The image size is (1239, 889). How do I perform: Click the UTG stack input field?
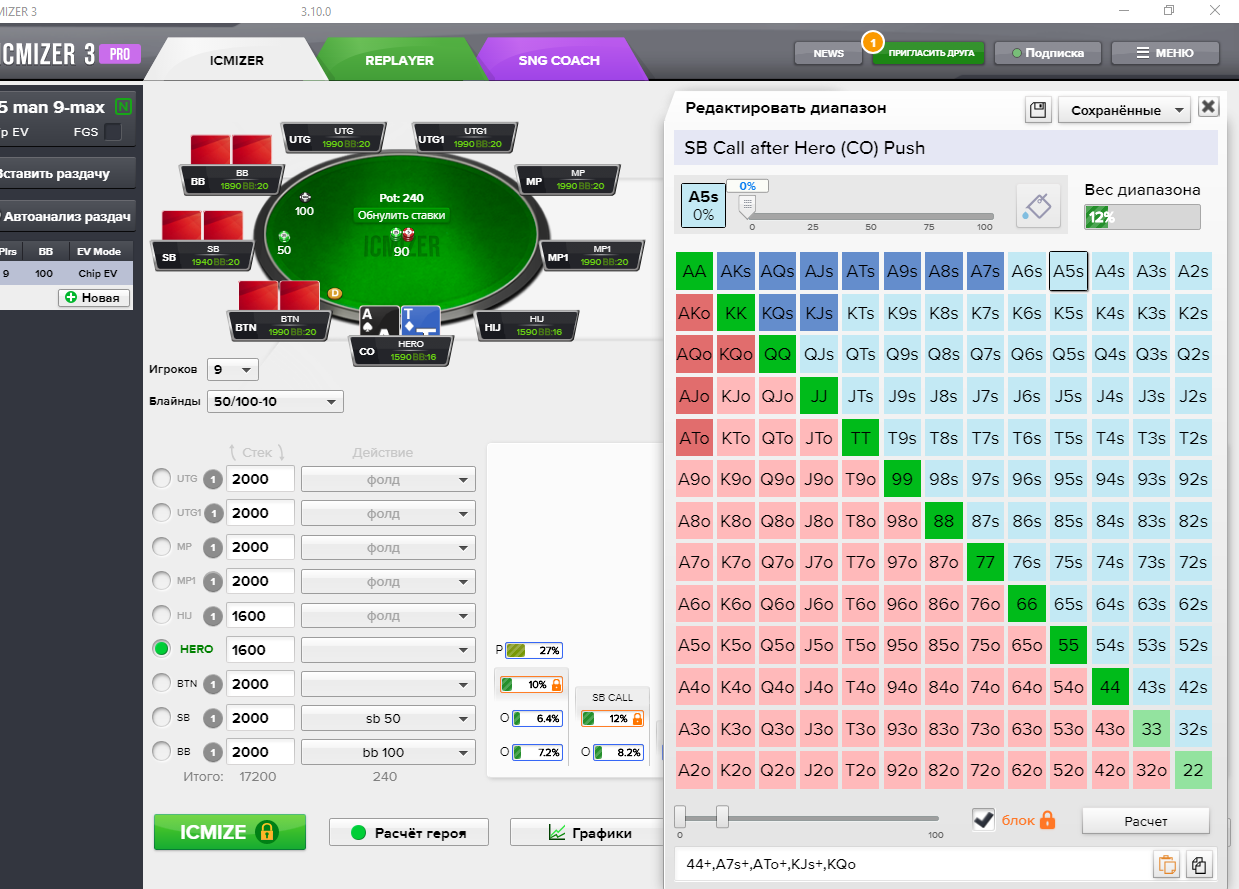tap(260, 480)
